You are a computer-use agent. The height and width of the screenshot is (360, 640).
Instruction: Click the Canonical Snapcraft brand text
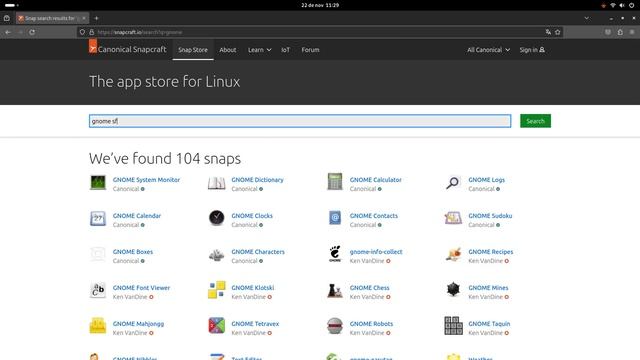click(x=132, y=49)
